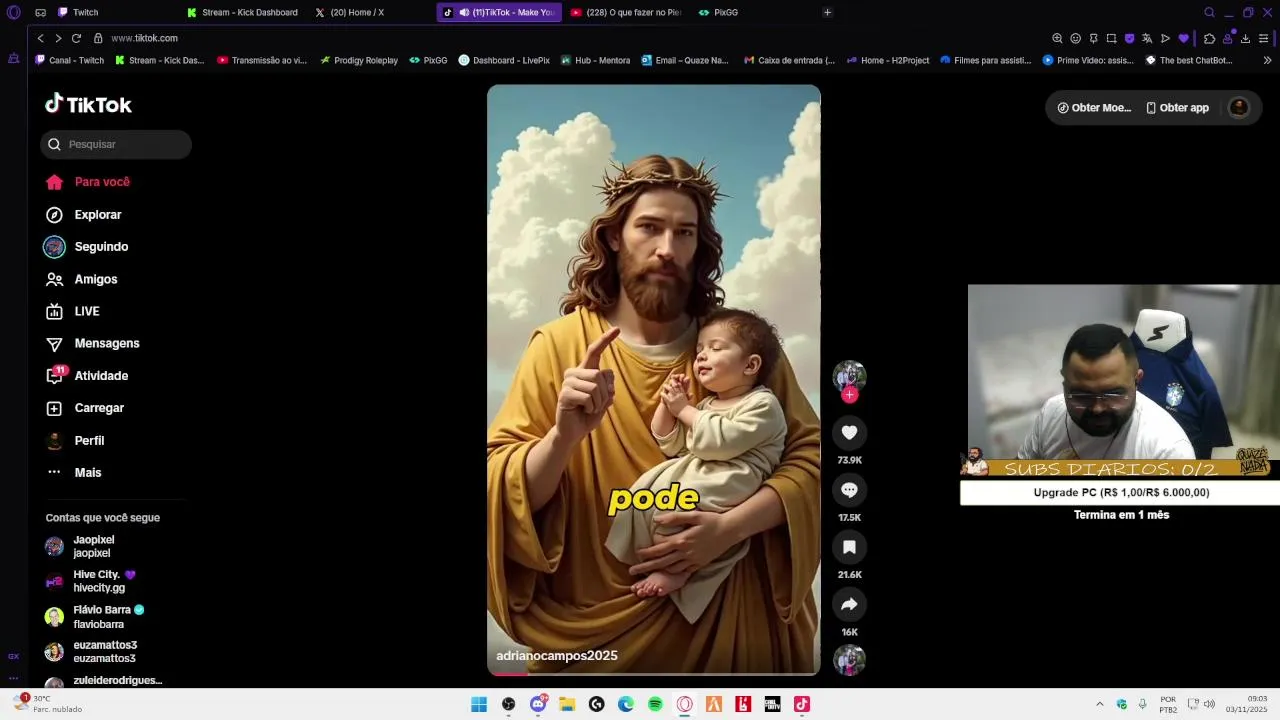Click the TikTok logo
Viewport: 1280px width, 720px height.
click(x=88, y=104)
